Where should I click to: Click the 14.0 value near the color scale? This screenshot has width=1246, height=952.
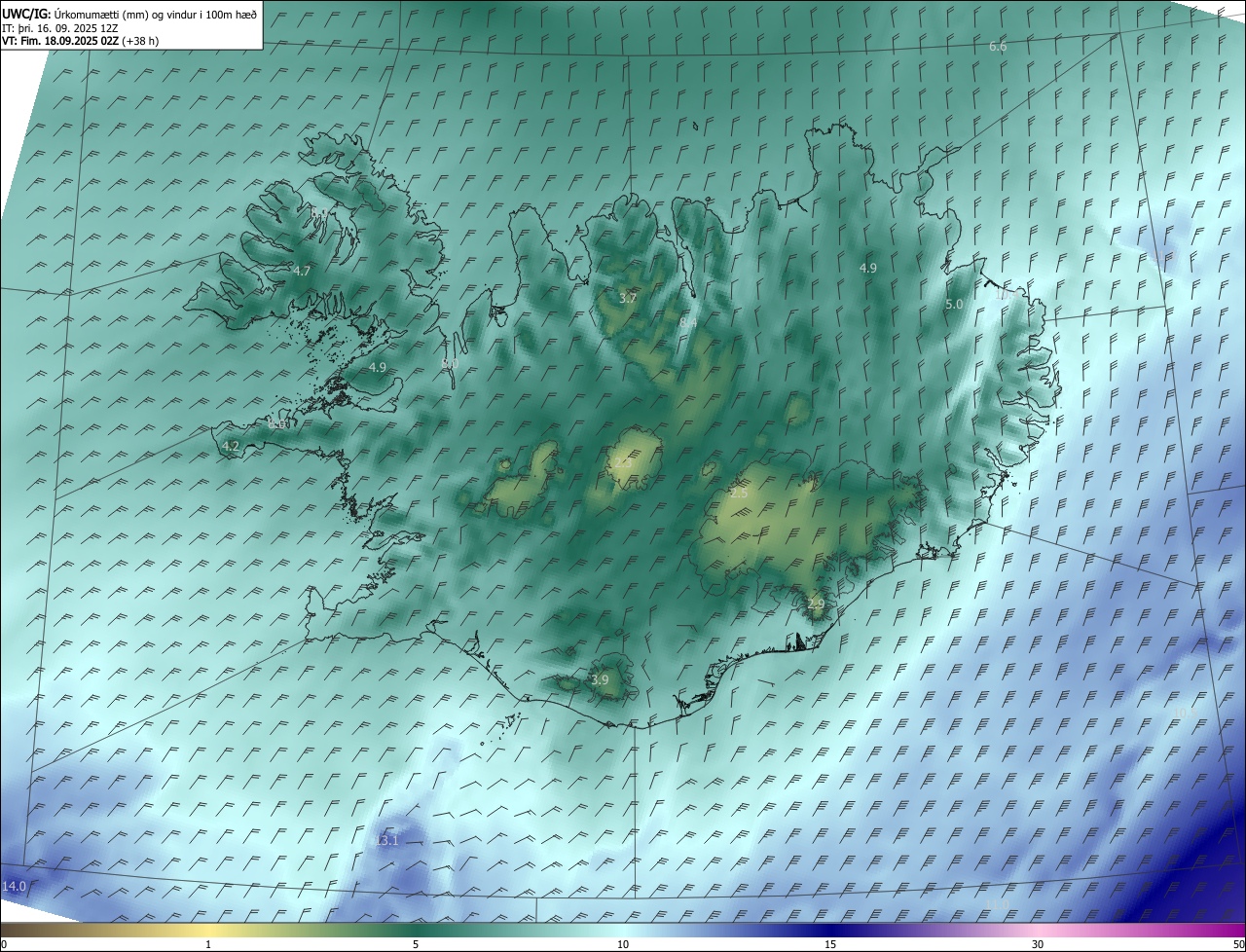(14, 886)
